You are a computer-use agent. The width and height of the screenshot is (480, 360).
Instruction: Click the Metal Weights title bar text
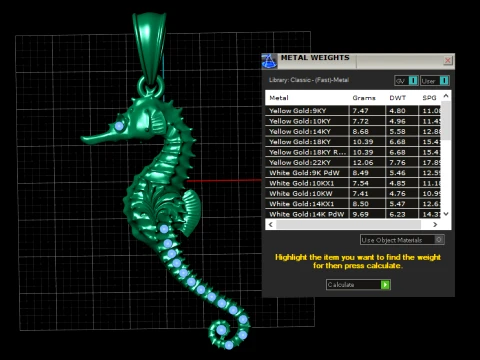click(315, 58)
